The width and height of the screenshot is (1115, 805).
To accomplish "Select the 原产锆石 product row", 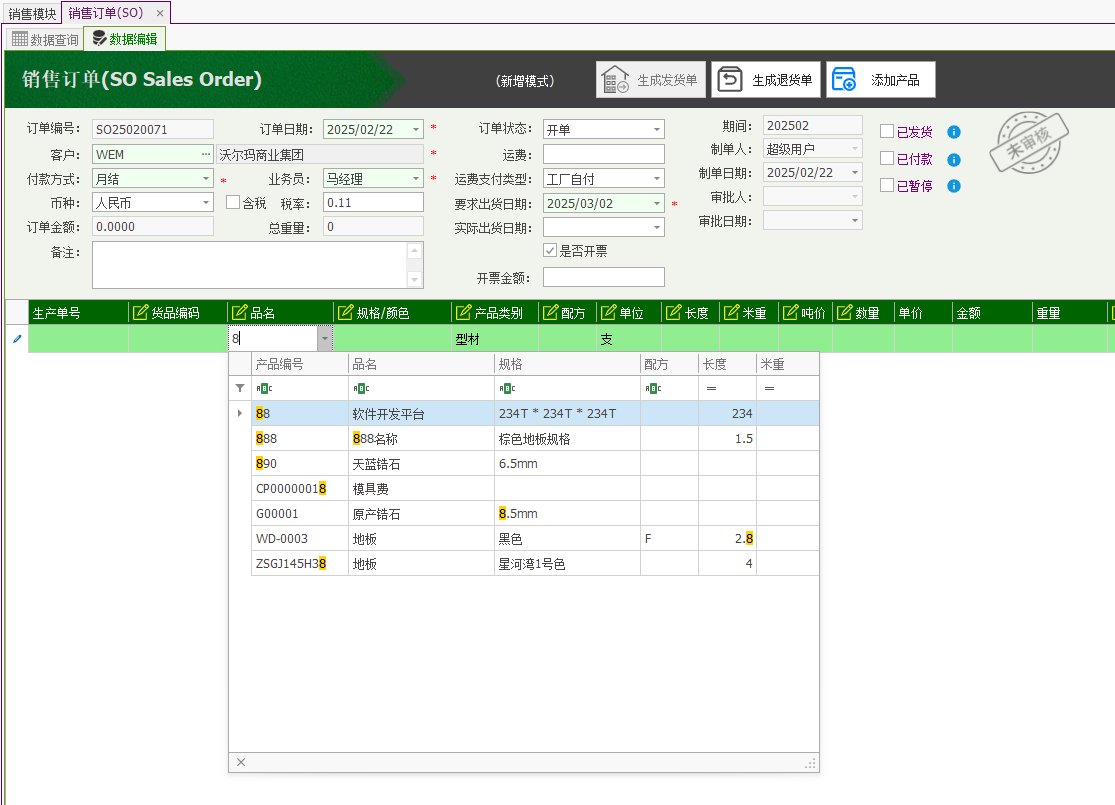I will 535,513.
